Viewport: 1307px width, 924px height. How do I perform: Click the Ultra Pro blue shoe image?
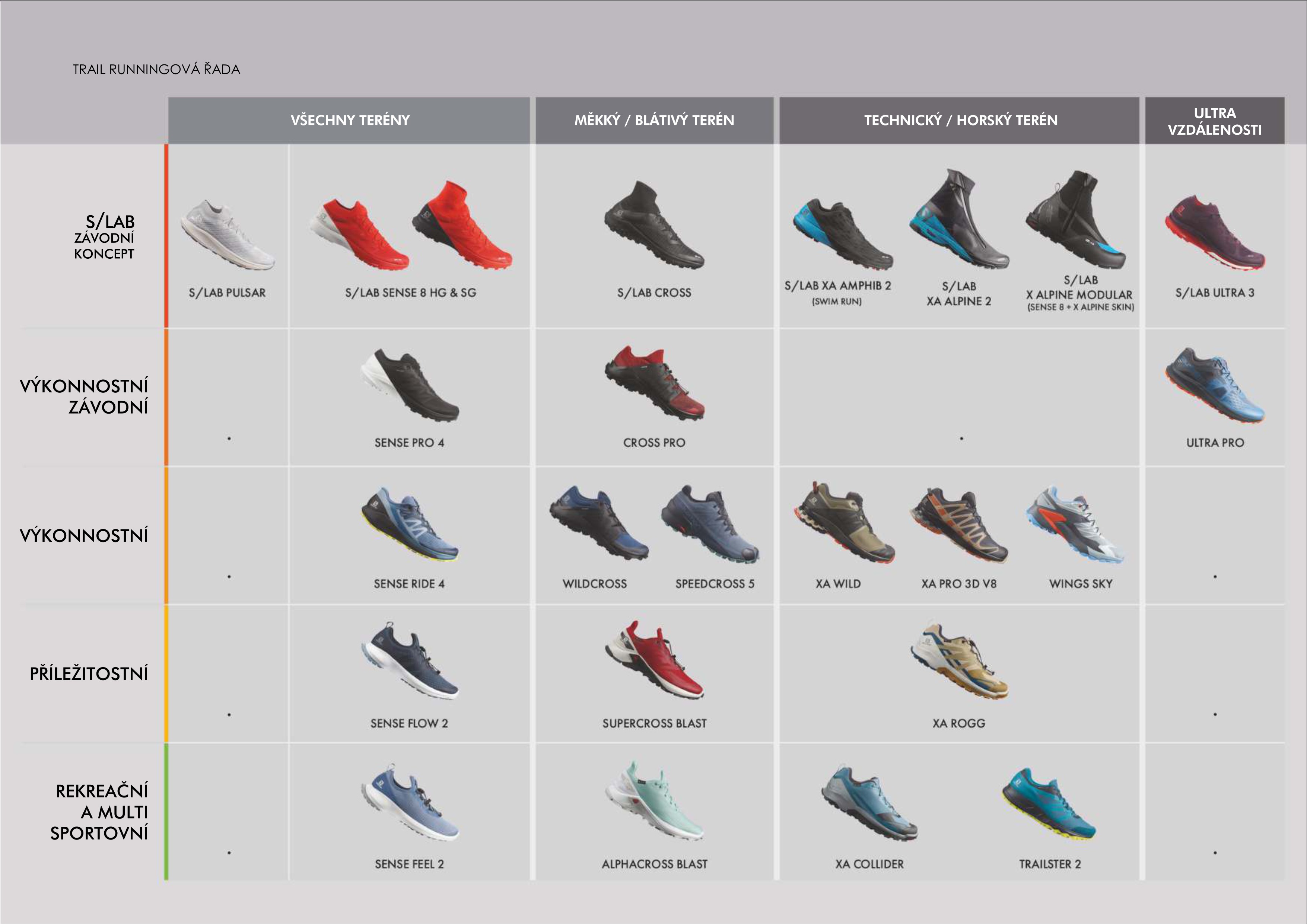click(1215, 385)
